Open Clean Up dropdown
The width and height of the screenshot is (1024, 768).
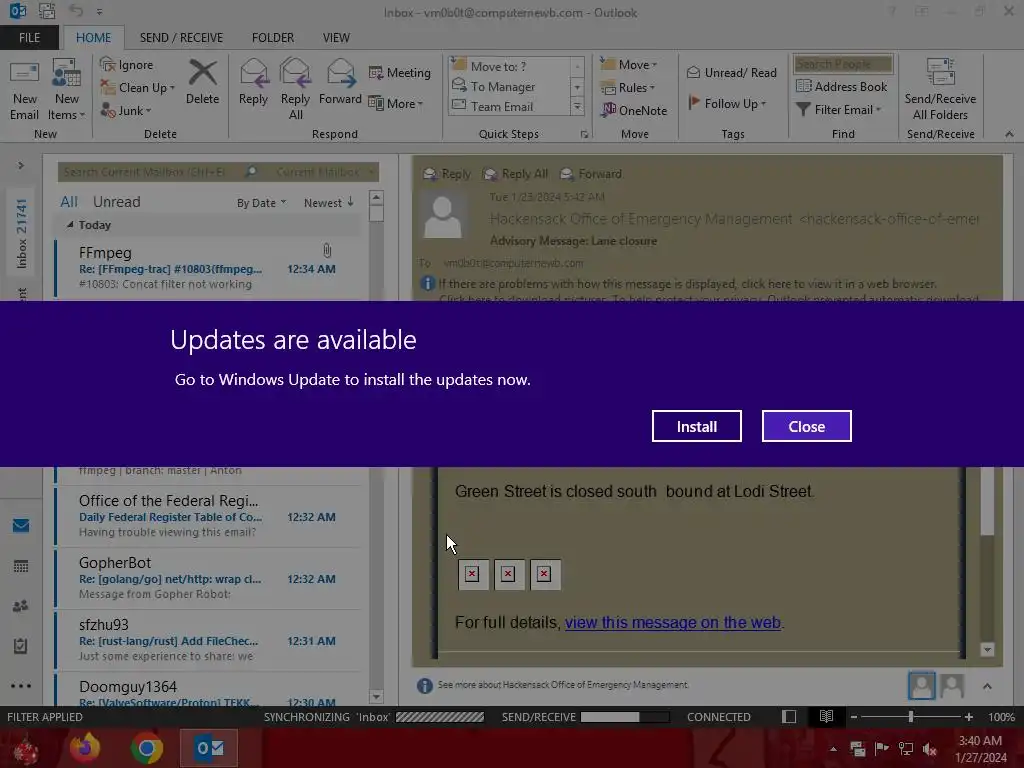pyautogui.click(x=138, y=88)
